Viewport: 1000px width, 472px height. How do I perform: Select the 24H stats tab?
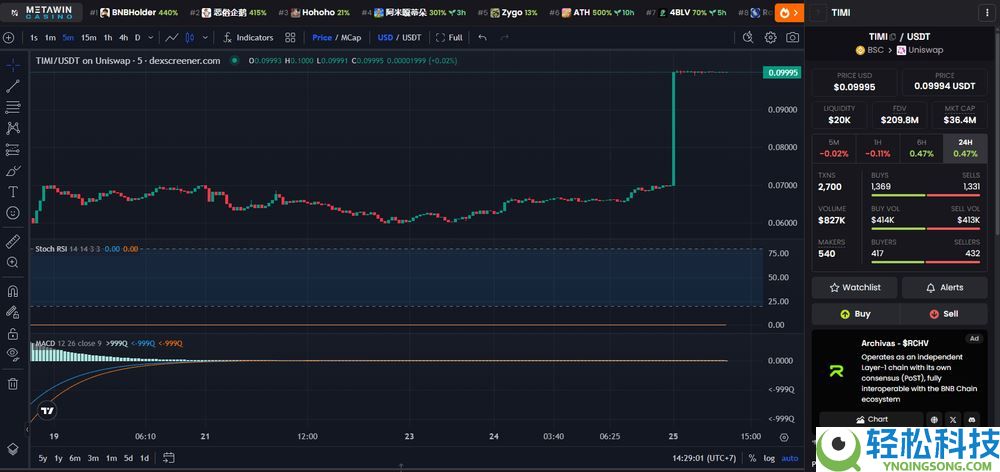965,148
